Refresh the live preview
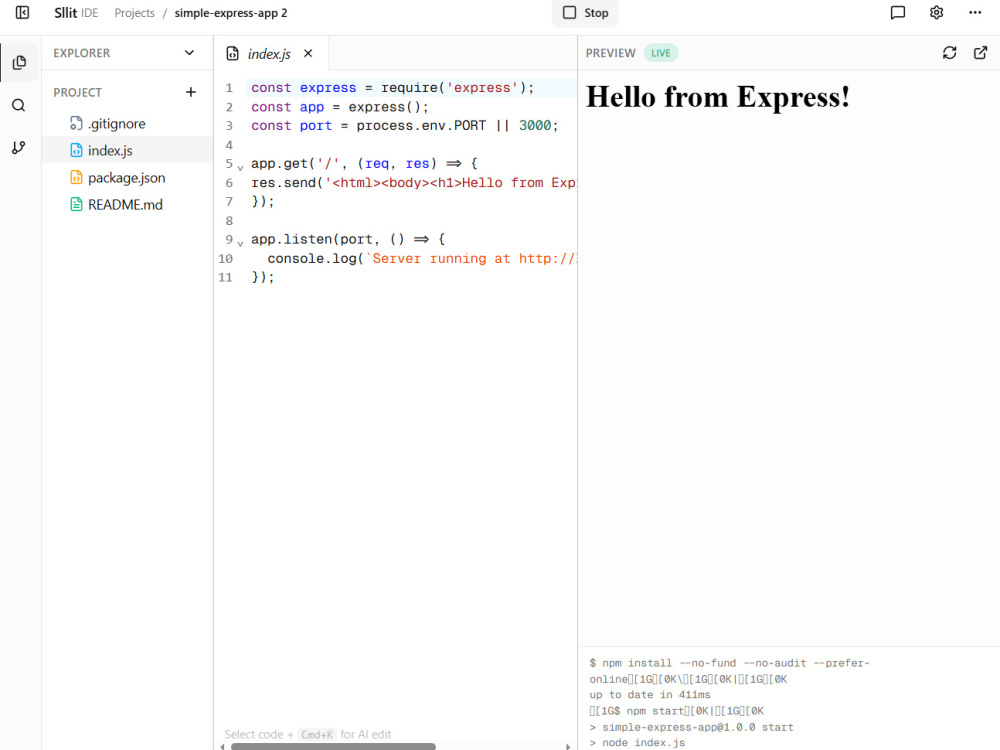 coord(950,53)
